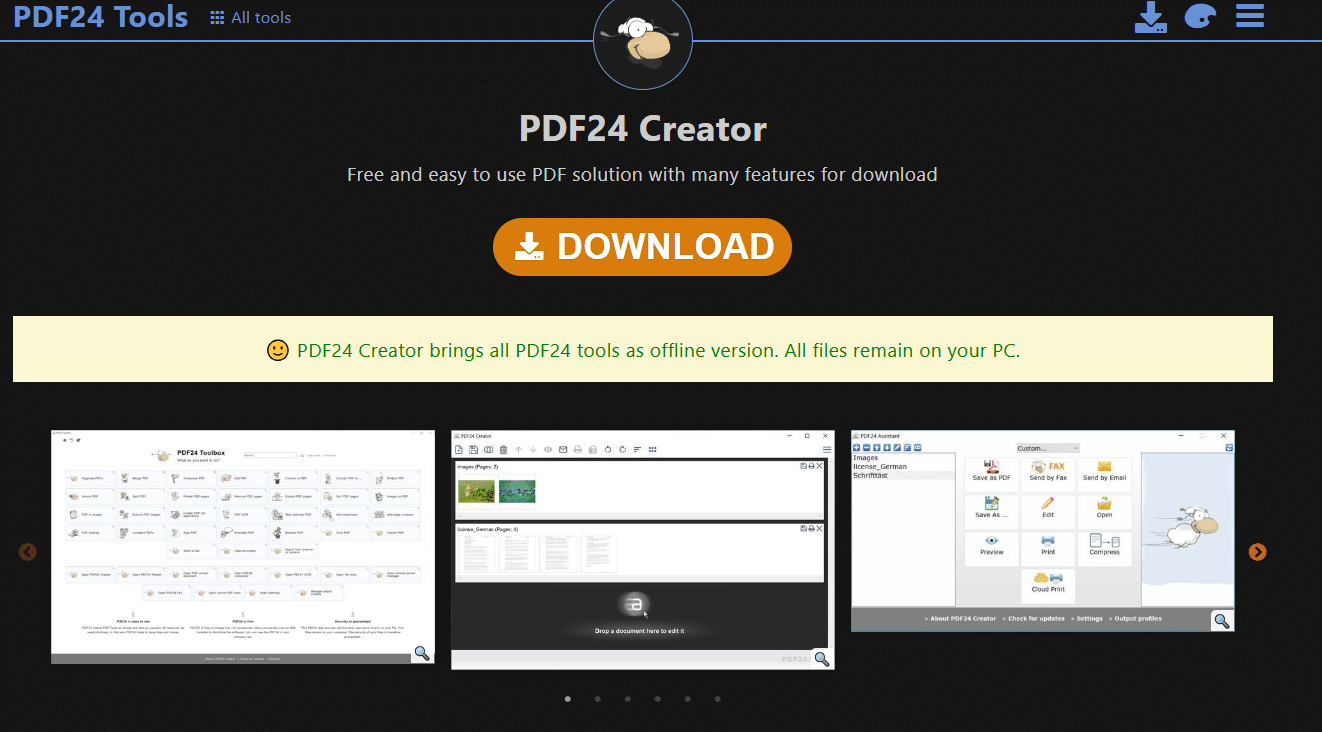Click Send by Email in Assistant screenshot
This screenshot has height=732, width=1322.
coord(1105,475)
